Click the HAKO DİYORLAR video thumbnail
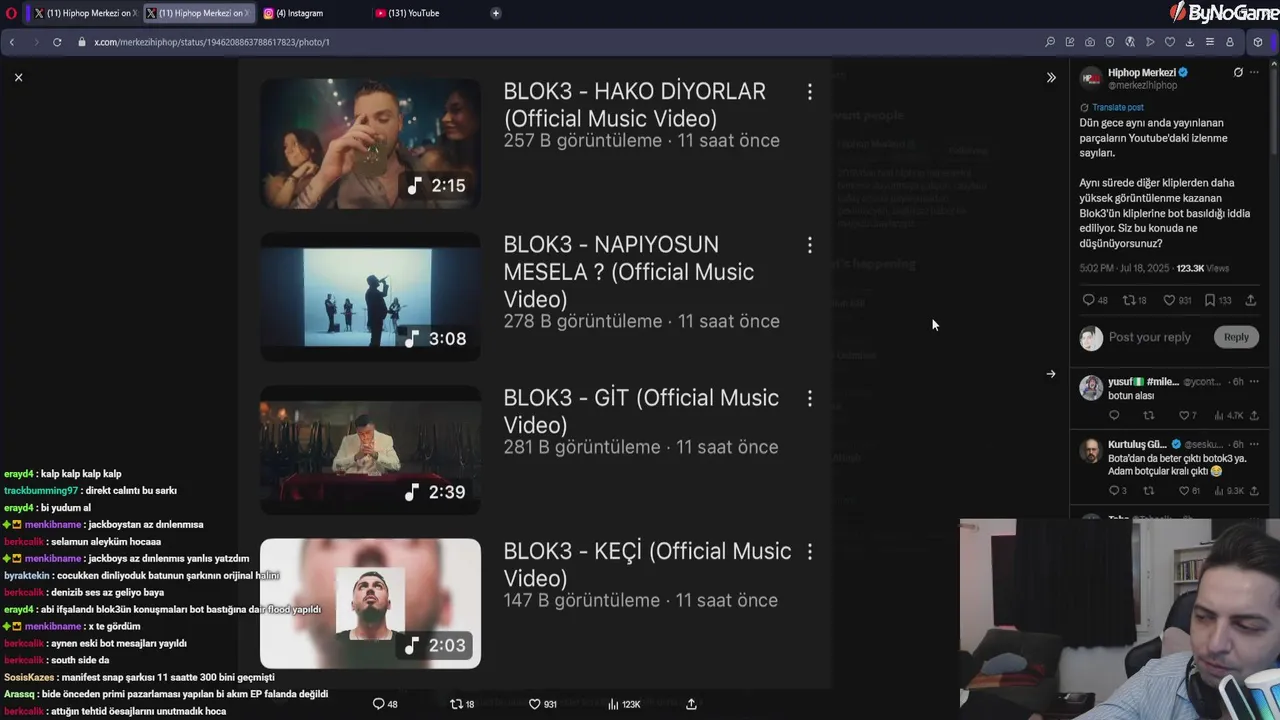 [x=370, y=143]
